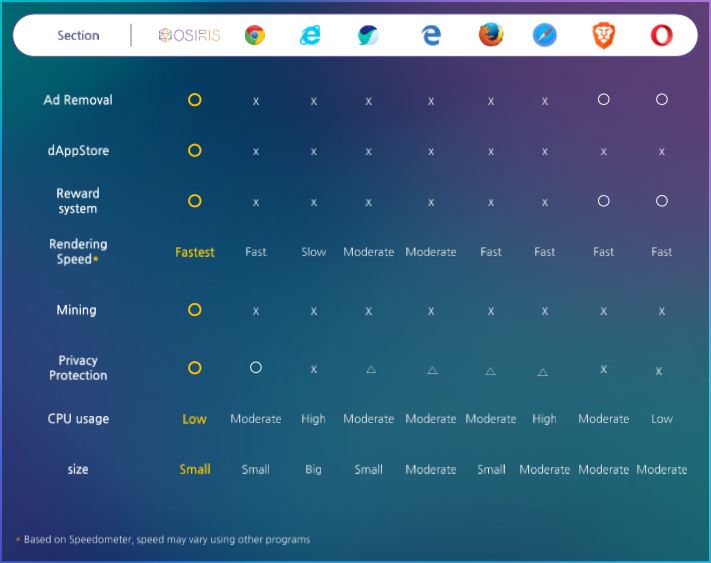Click "Moderate" size under Safari
The image size is (711, 563).
[x=545, y=469]
